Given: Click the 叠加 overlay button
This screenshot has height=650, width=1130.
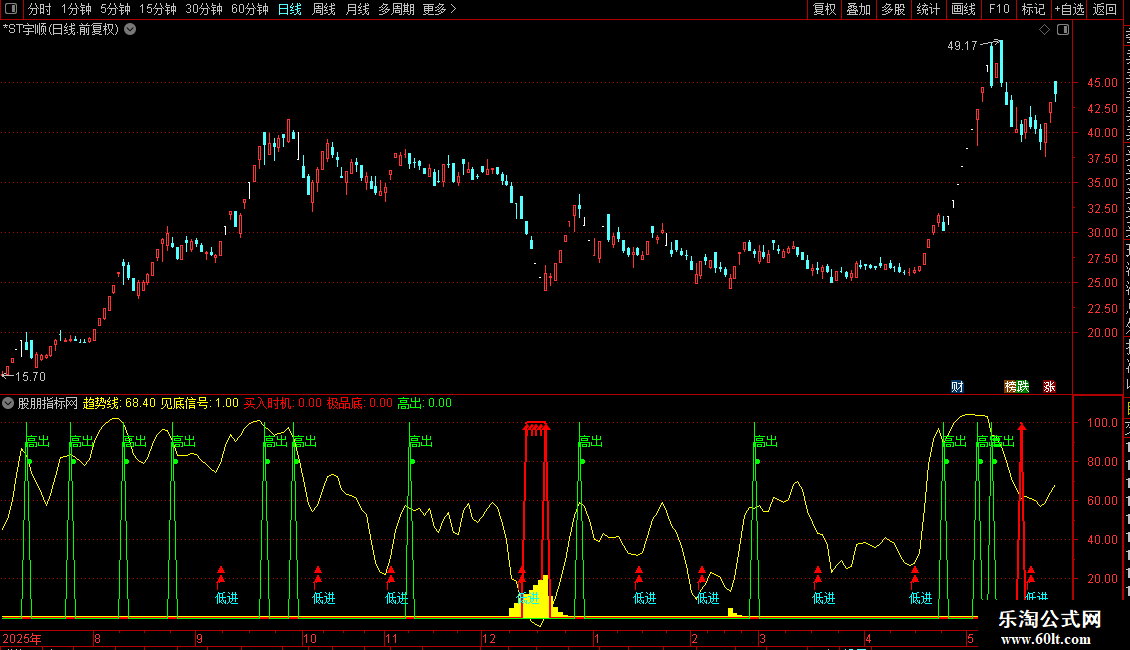Looking at the screenshot, I should [x=859, y=9].
